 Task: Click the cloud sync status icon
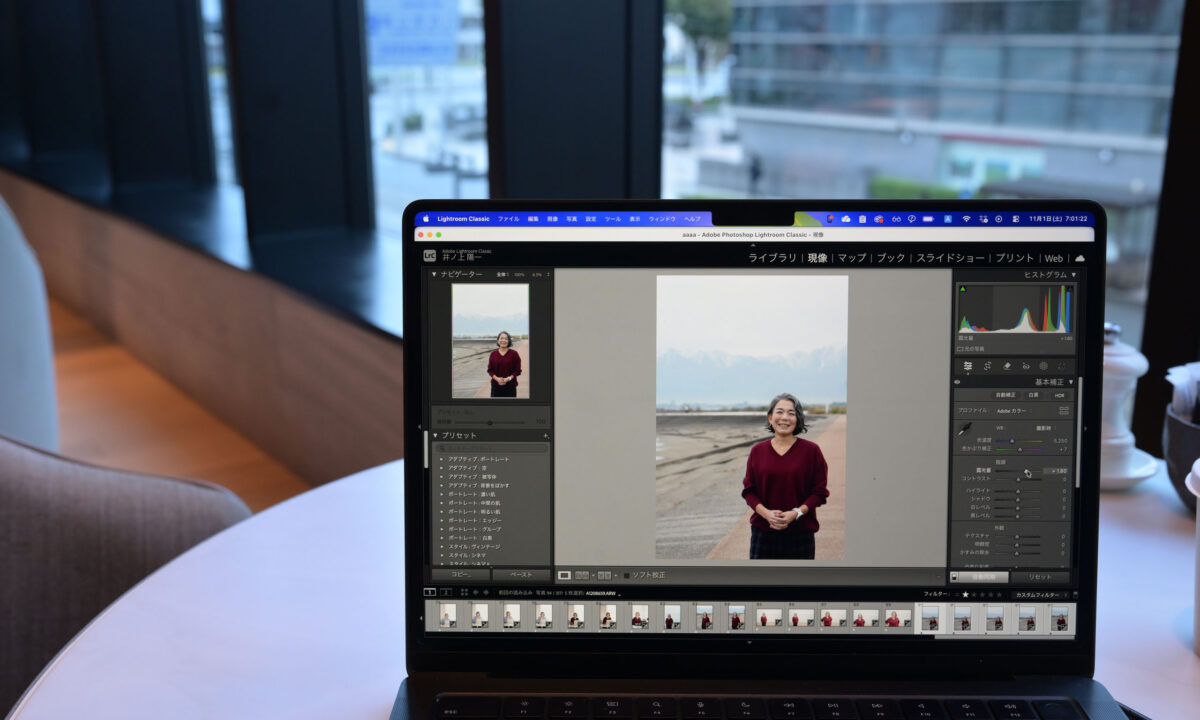coord(1080,258)
